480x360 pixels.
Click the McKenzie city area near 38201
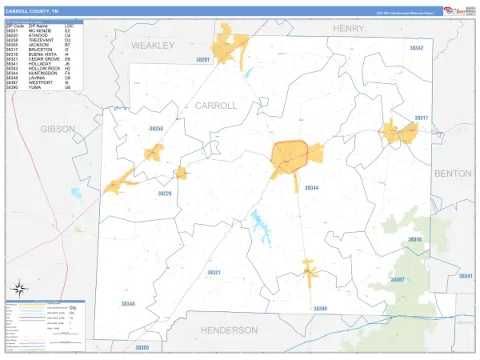[x=230, y=44]
